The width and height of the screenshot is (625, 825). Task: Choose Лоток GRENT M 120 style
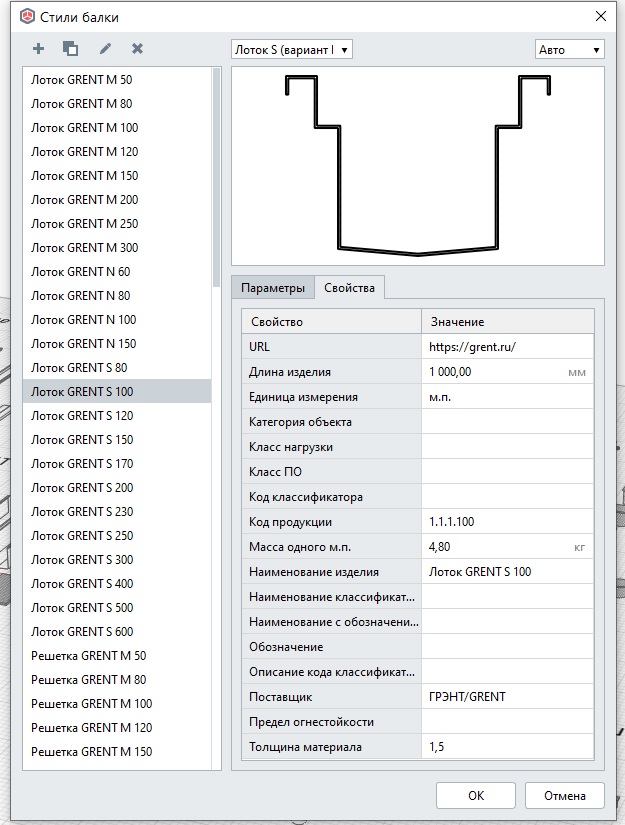[x=117, y=152]
